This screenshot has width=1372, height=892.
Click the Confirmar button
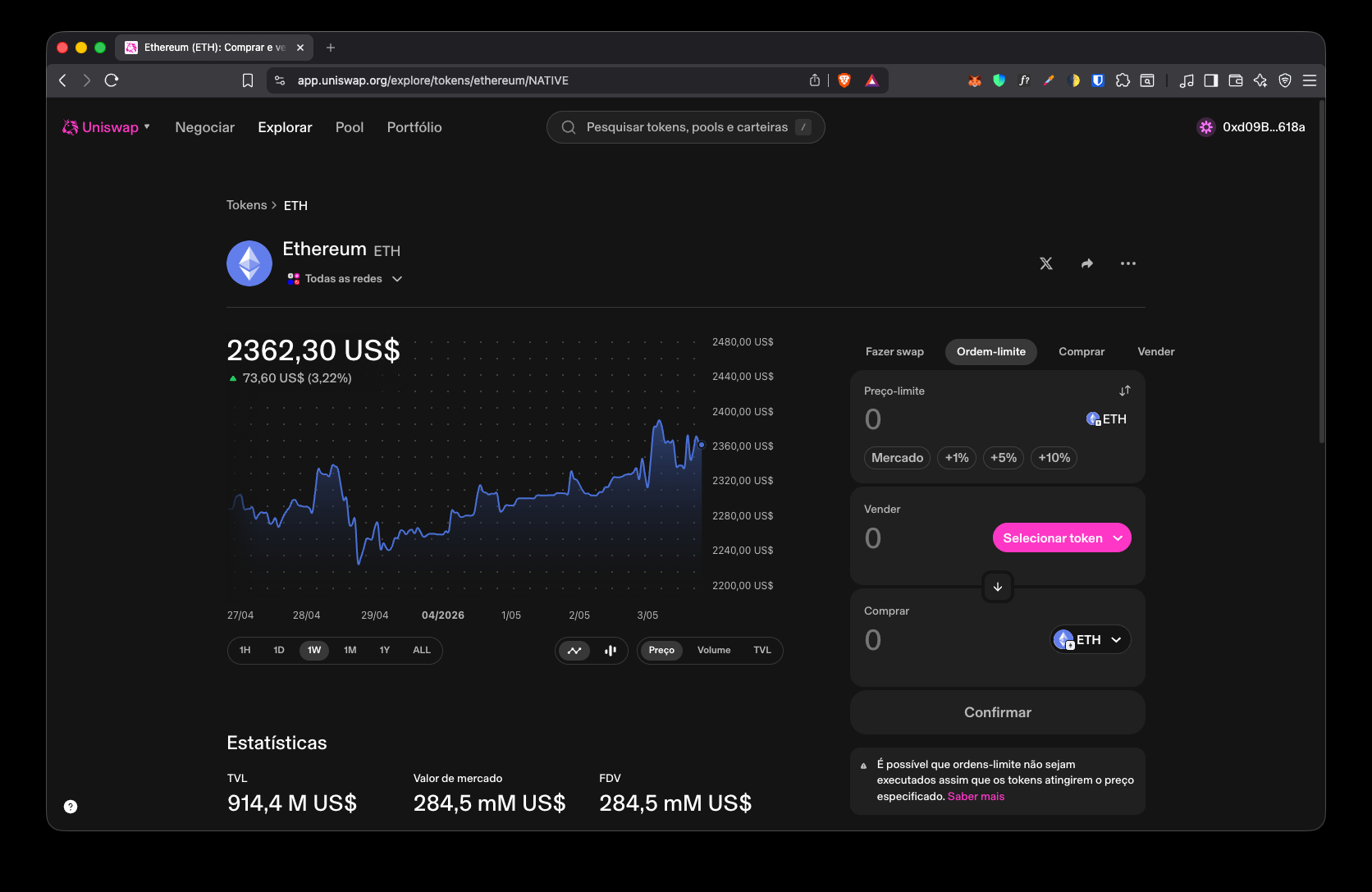pos(998,712)
